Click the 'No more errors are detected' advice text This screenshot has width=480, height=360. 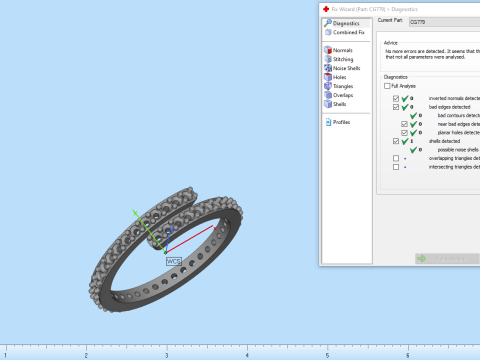(433, 54)
